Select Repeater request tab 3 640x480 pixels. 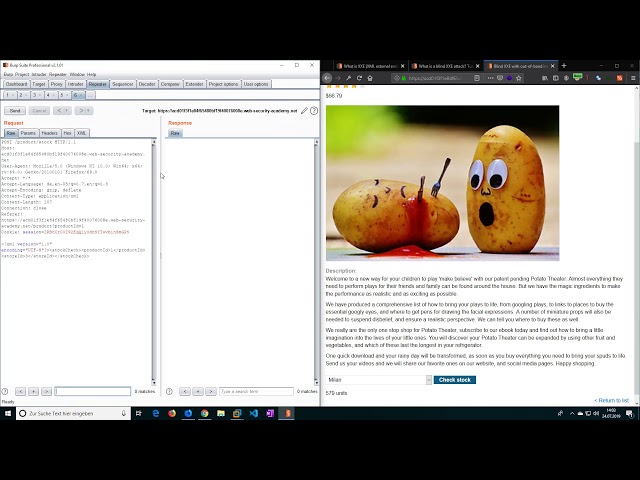36,95
